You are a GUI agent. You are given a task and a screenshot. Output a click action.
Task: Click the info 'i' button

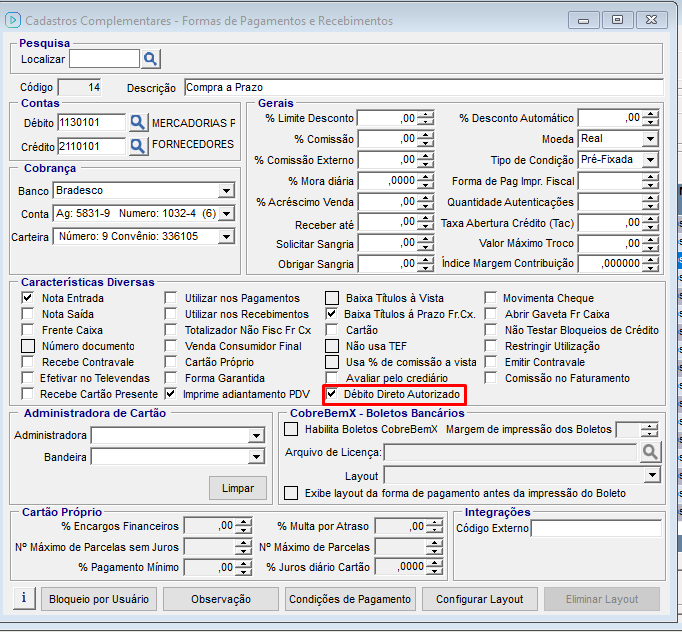[x=24, y=599]
